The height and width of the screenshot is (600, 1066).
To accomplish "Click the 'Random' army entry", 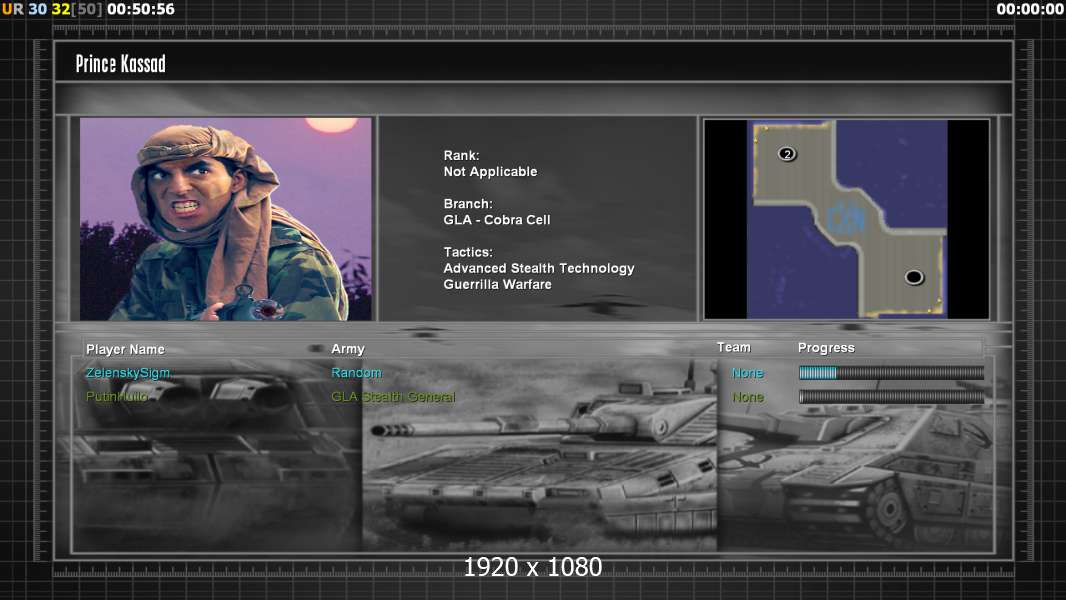I will click(356, 372).
